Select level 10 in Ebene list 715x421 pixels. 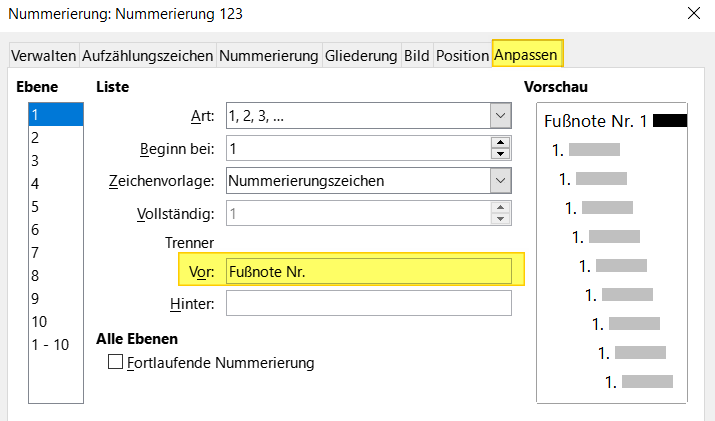point(56,322)
